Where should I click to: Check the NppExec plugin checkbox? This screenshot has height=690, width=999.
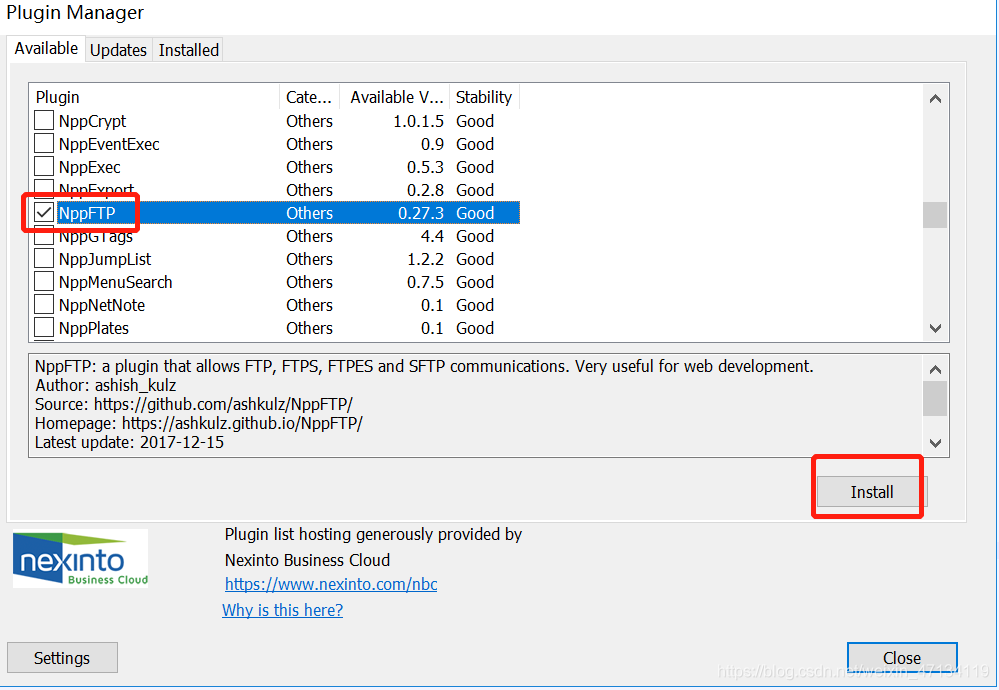[x=44, y=166]
